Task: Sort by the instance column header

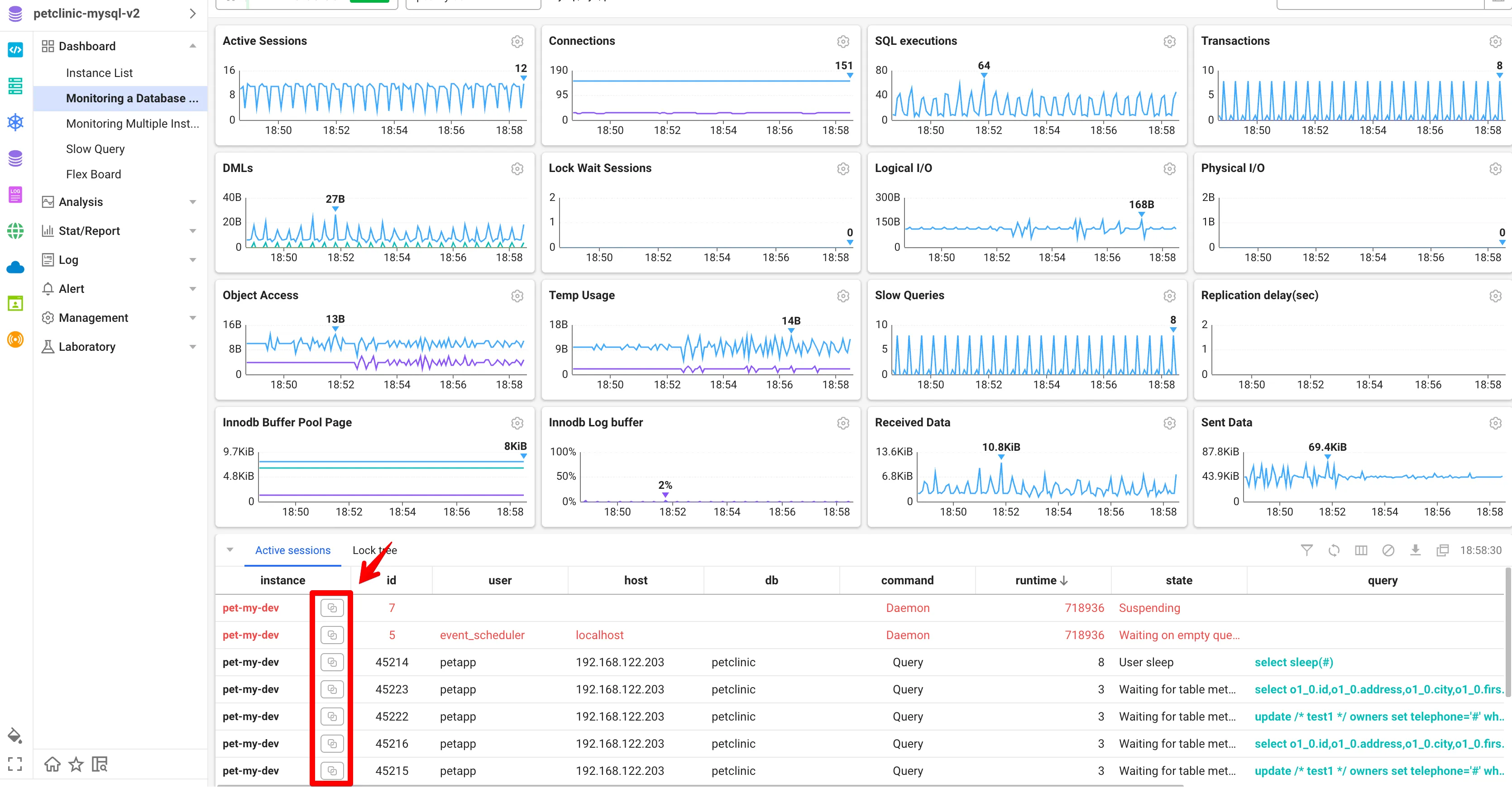Action: (282, 581)
